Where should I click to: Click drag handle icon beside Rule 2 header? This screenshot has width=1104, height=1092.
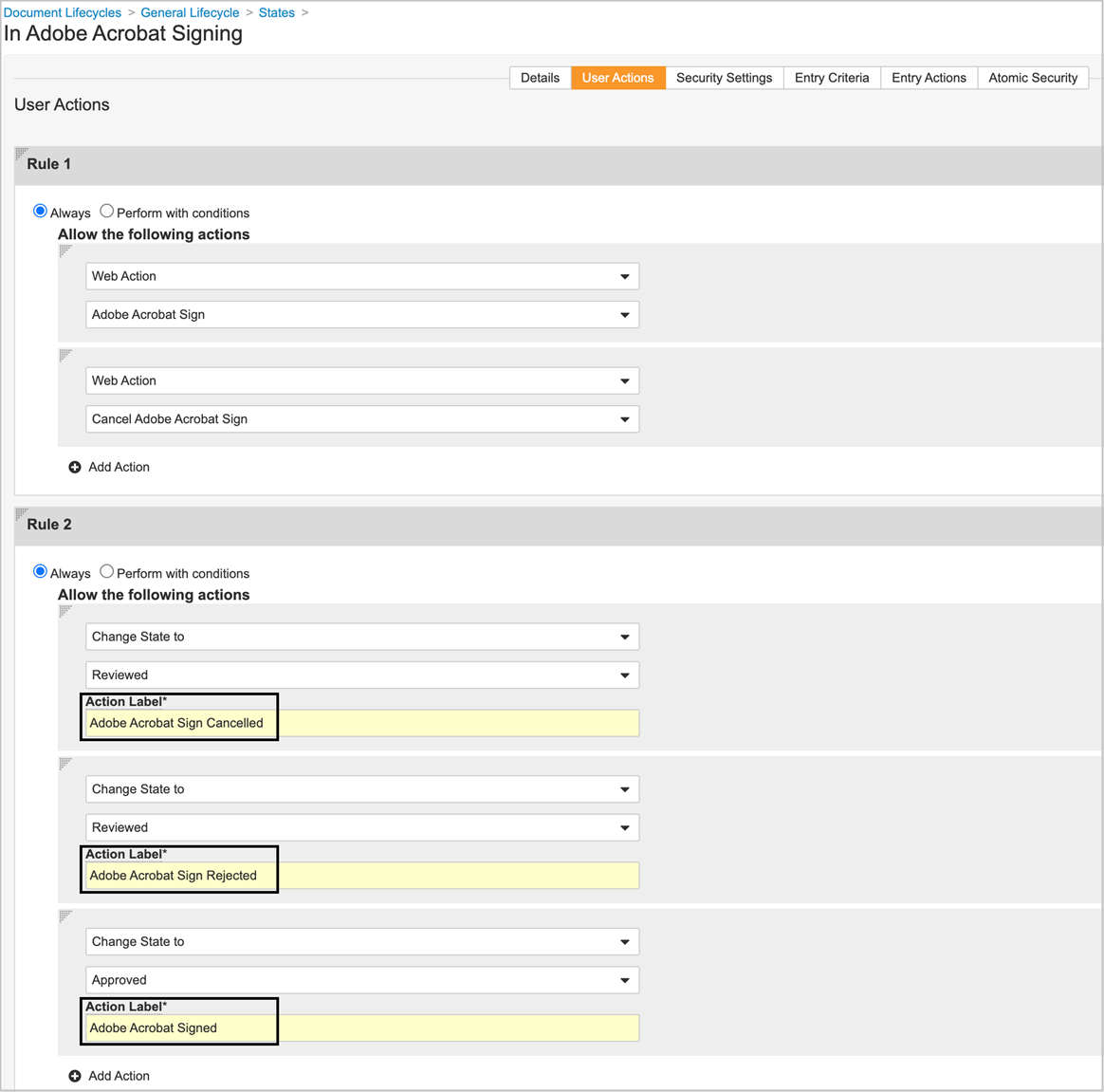click(22, 513)
